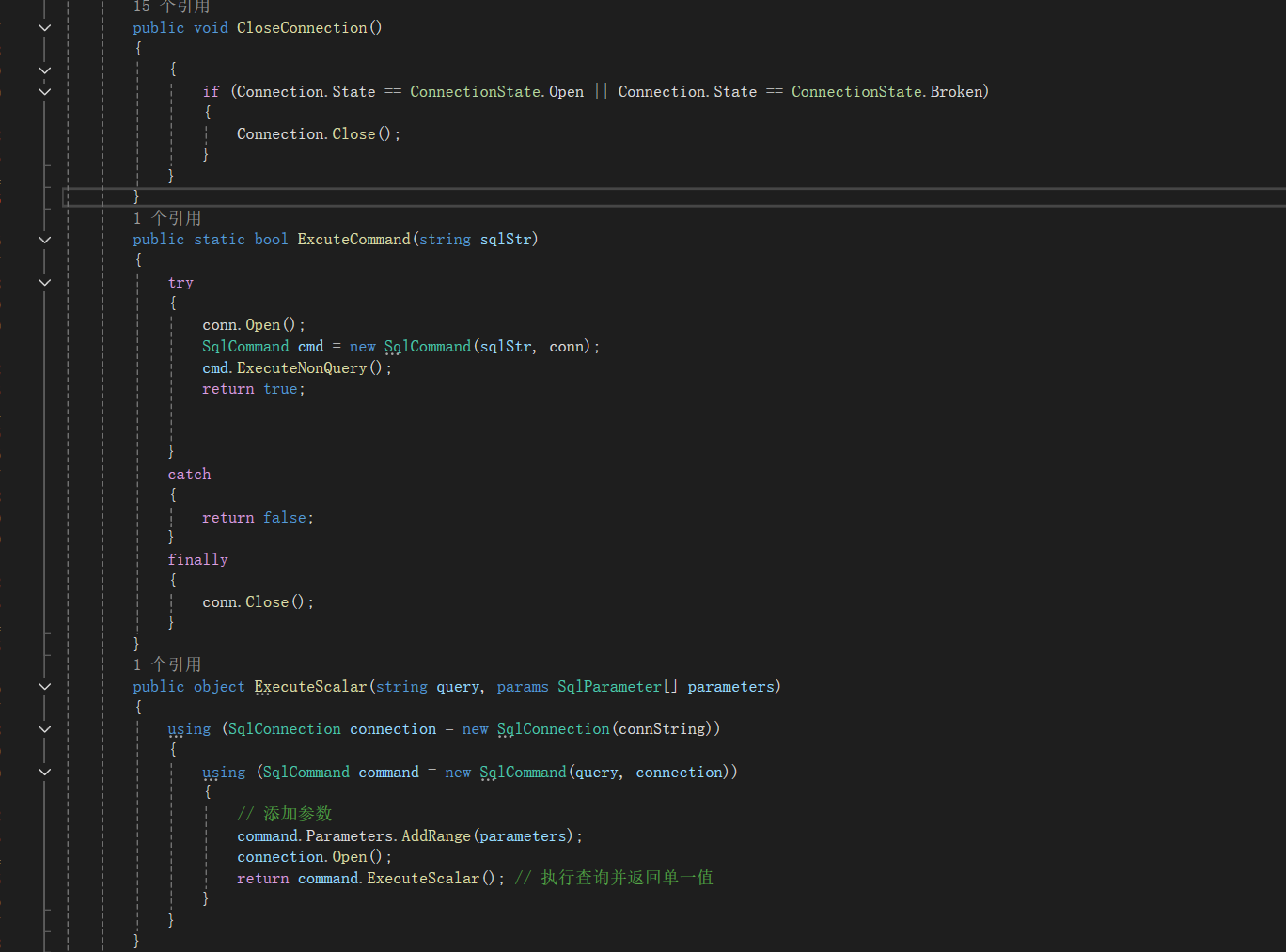Viewport: 1286px width, 952px height.
Task: Select the 'object' return type keyword
Action: [x=219, y=687]
